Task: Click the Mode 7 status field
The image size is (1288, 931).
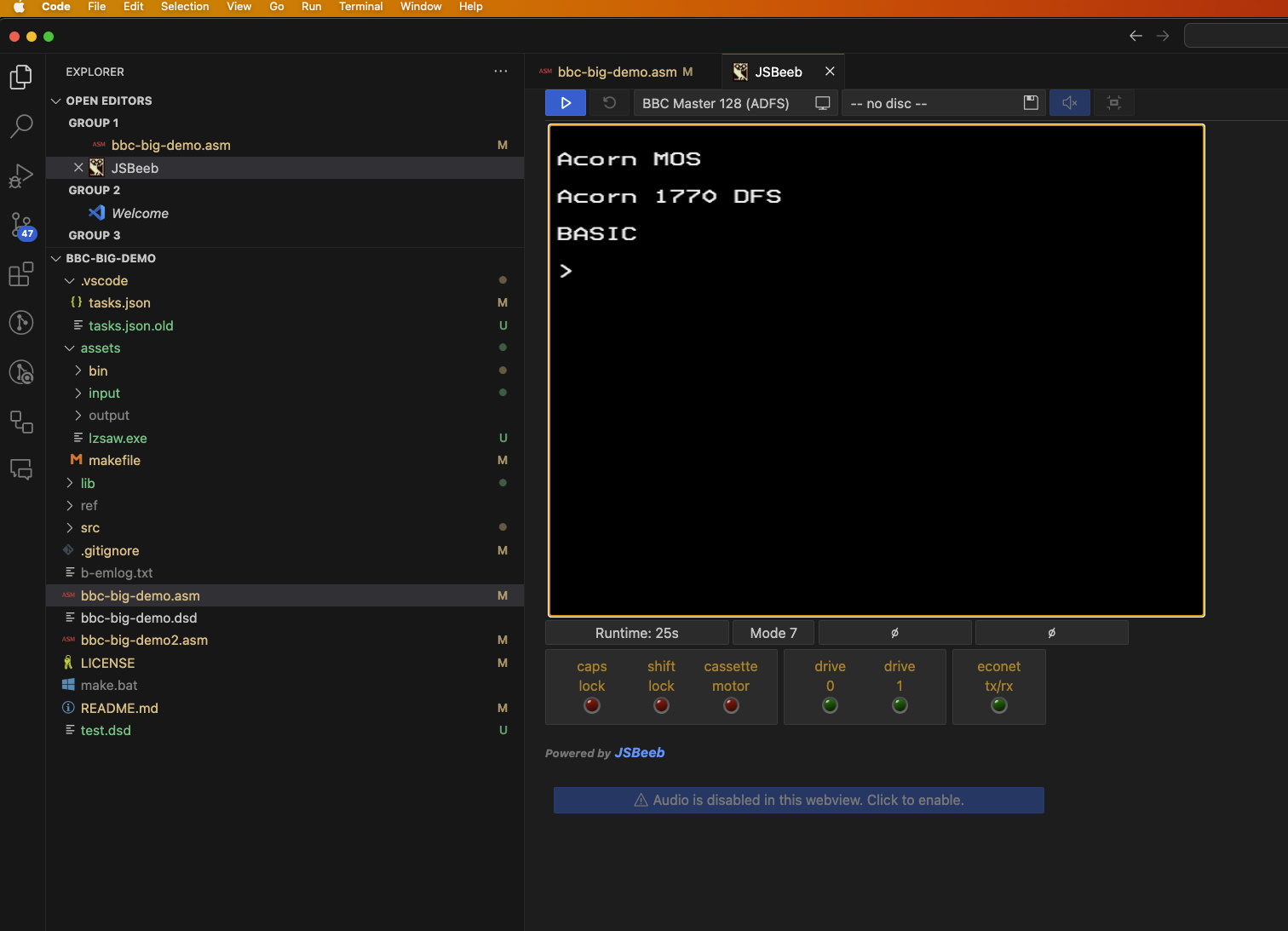Action: 773,633
